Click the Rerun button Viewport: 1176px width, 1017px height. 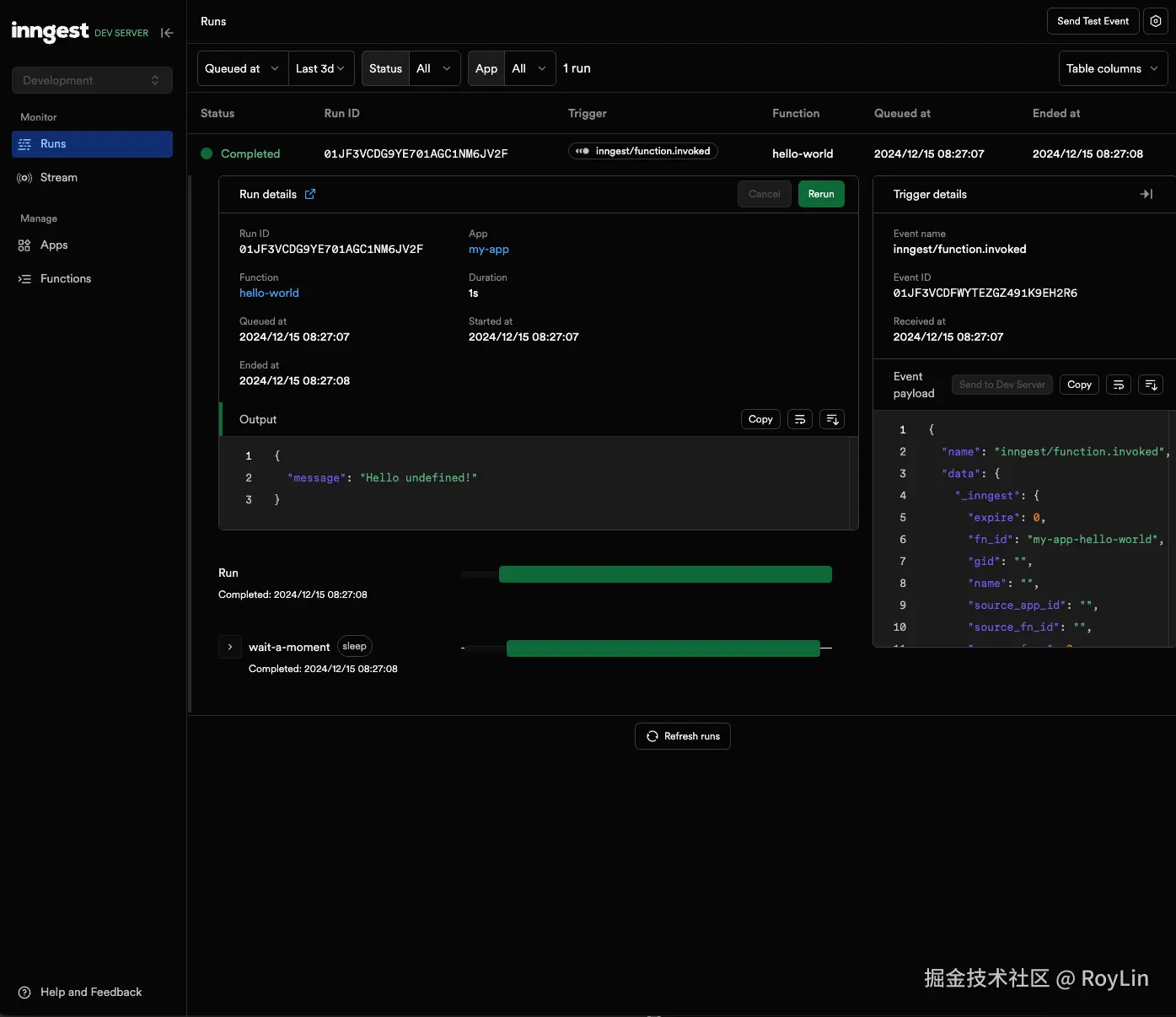[821, 194]
